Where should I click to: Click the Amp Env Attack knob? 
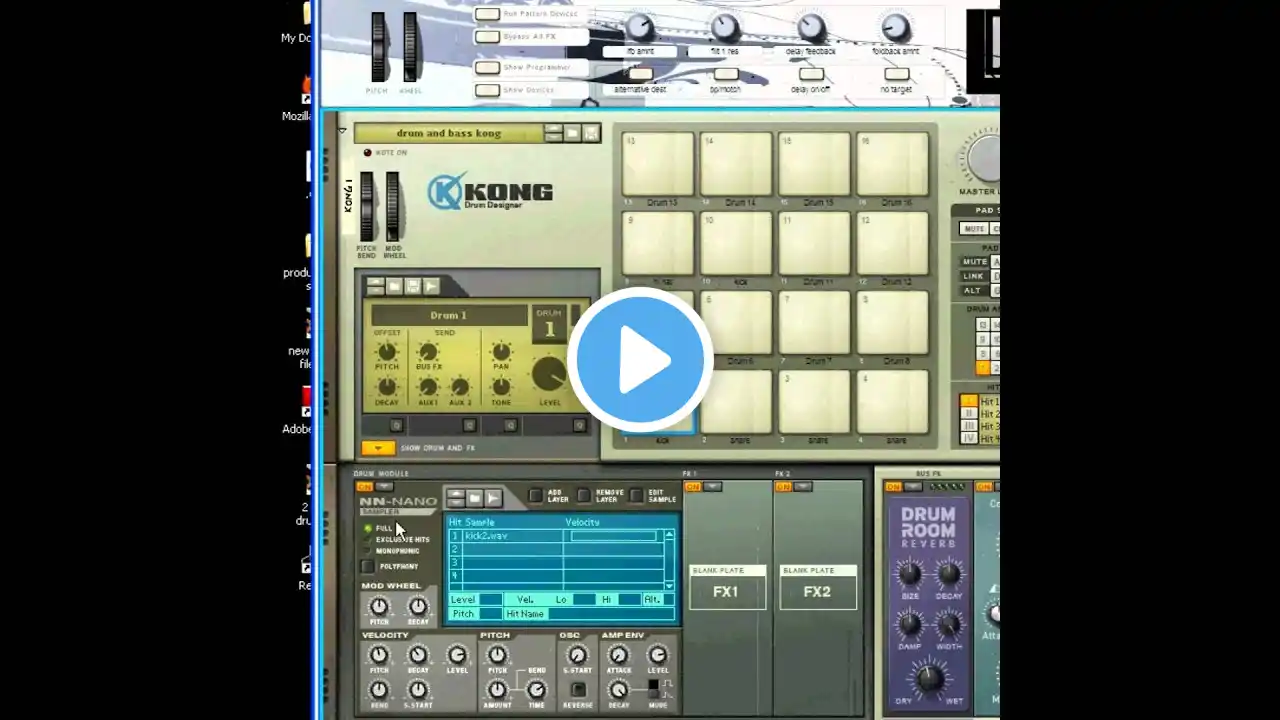619,656
